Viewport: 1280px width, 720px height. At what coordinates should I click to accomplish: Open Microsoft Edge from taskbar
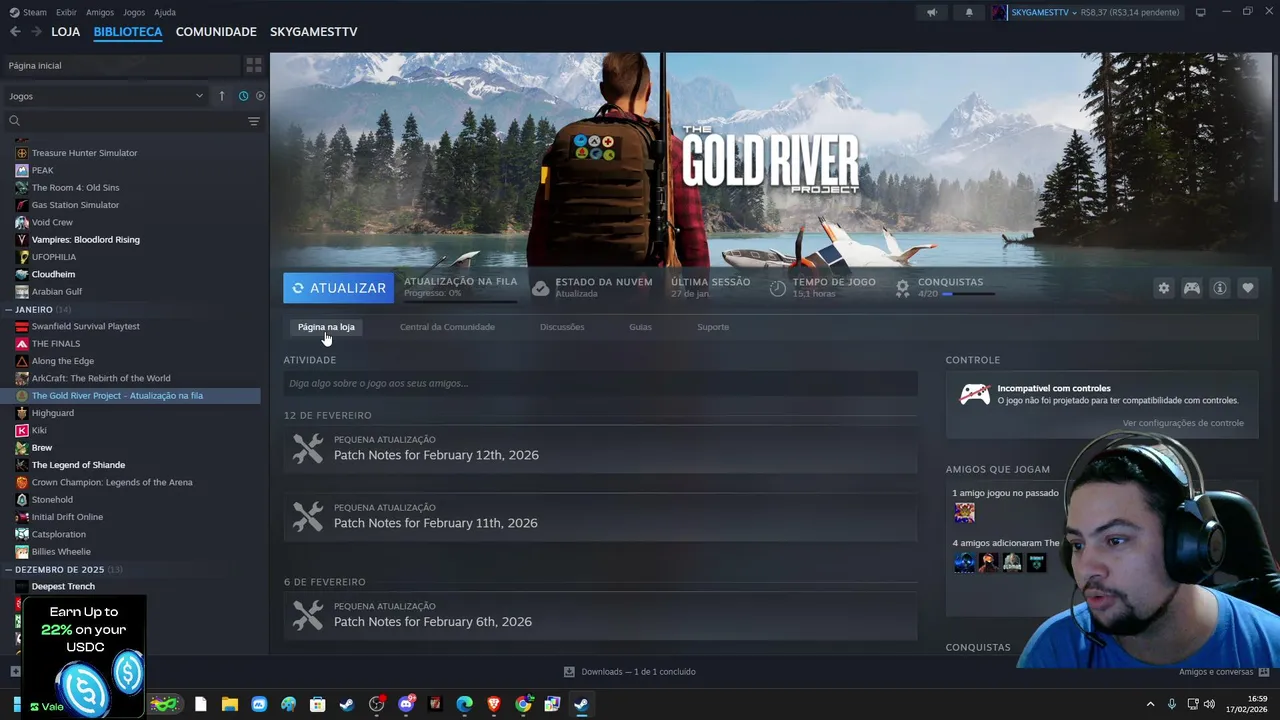[x=464, y=704]
